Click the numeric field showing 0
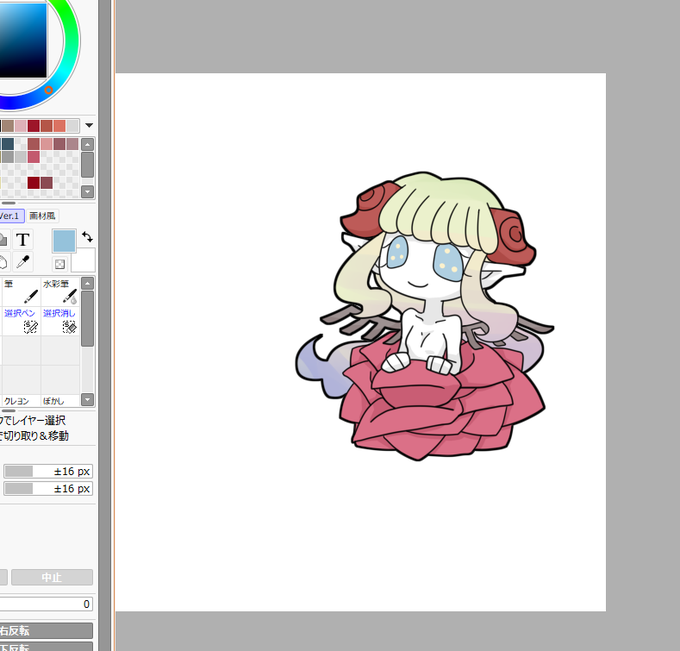680x651 pixels. (46, 604)
